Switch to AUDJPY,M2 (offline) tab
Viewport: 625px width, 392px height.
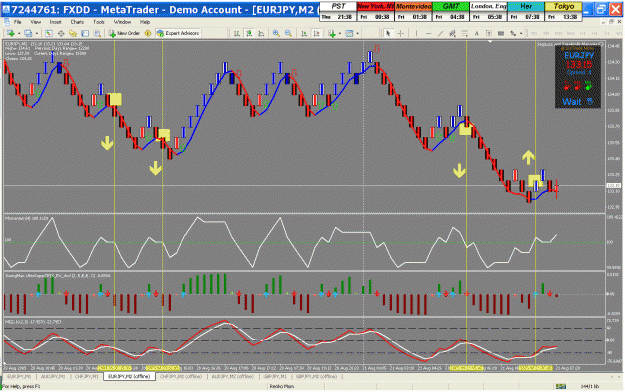click(232, 376)
